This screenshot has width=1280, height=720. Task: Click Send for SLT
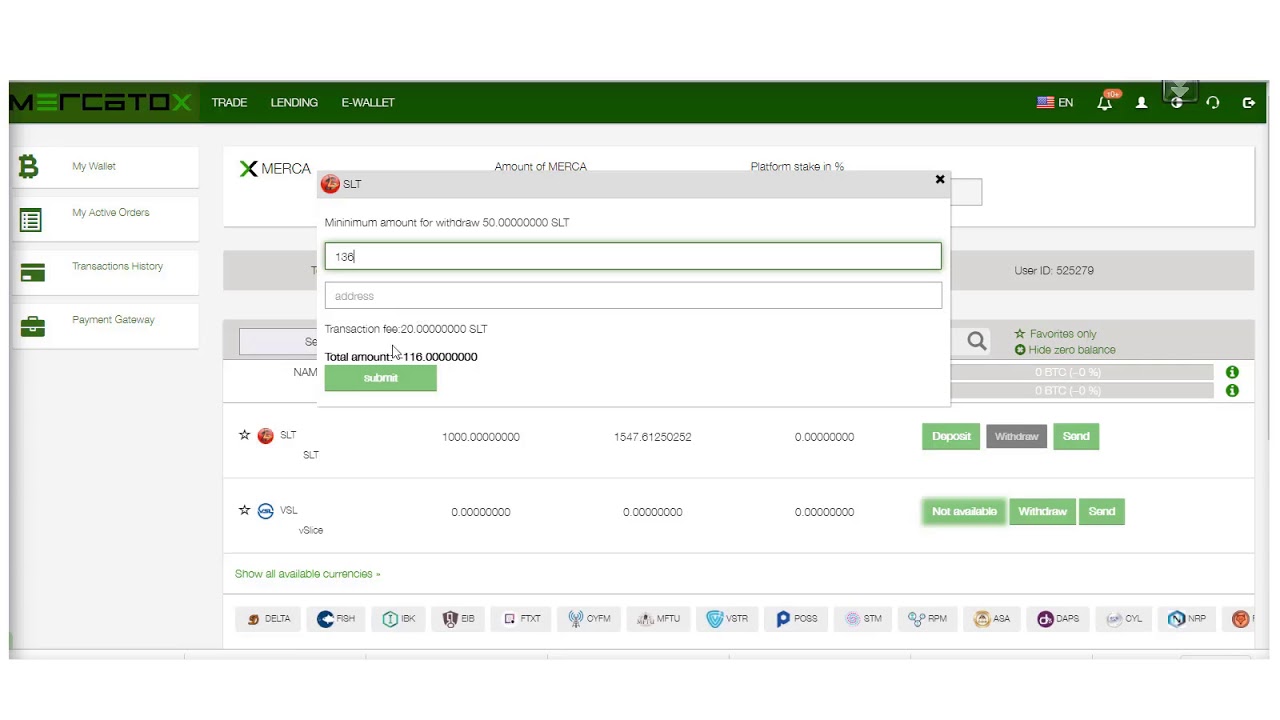tap(1076, 436)
